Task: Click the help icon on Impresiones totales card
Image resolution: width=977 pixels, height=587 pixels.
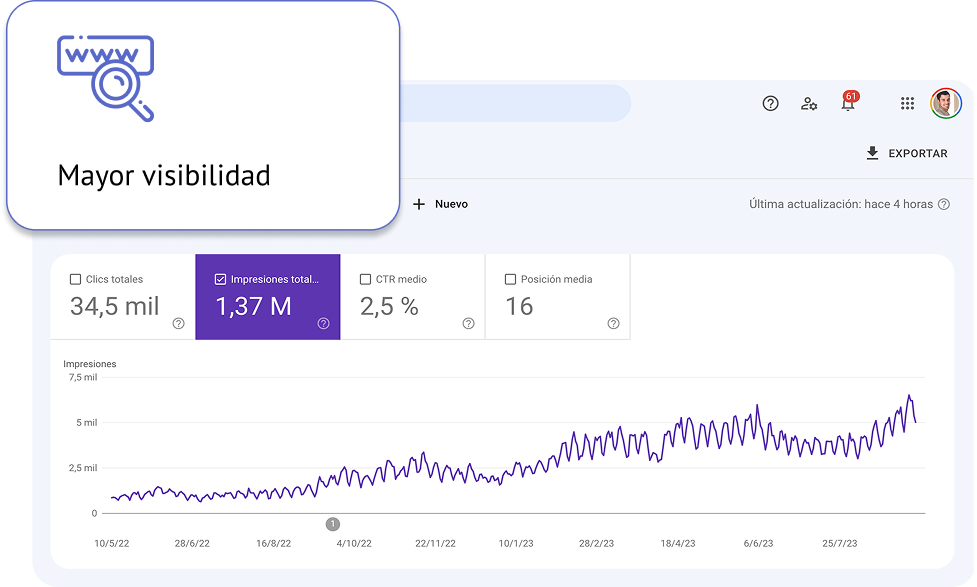Action: tap(323, 323)
